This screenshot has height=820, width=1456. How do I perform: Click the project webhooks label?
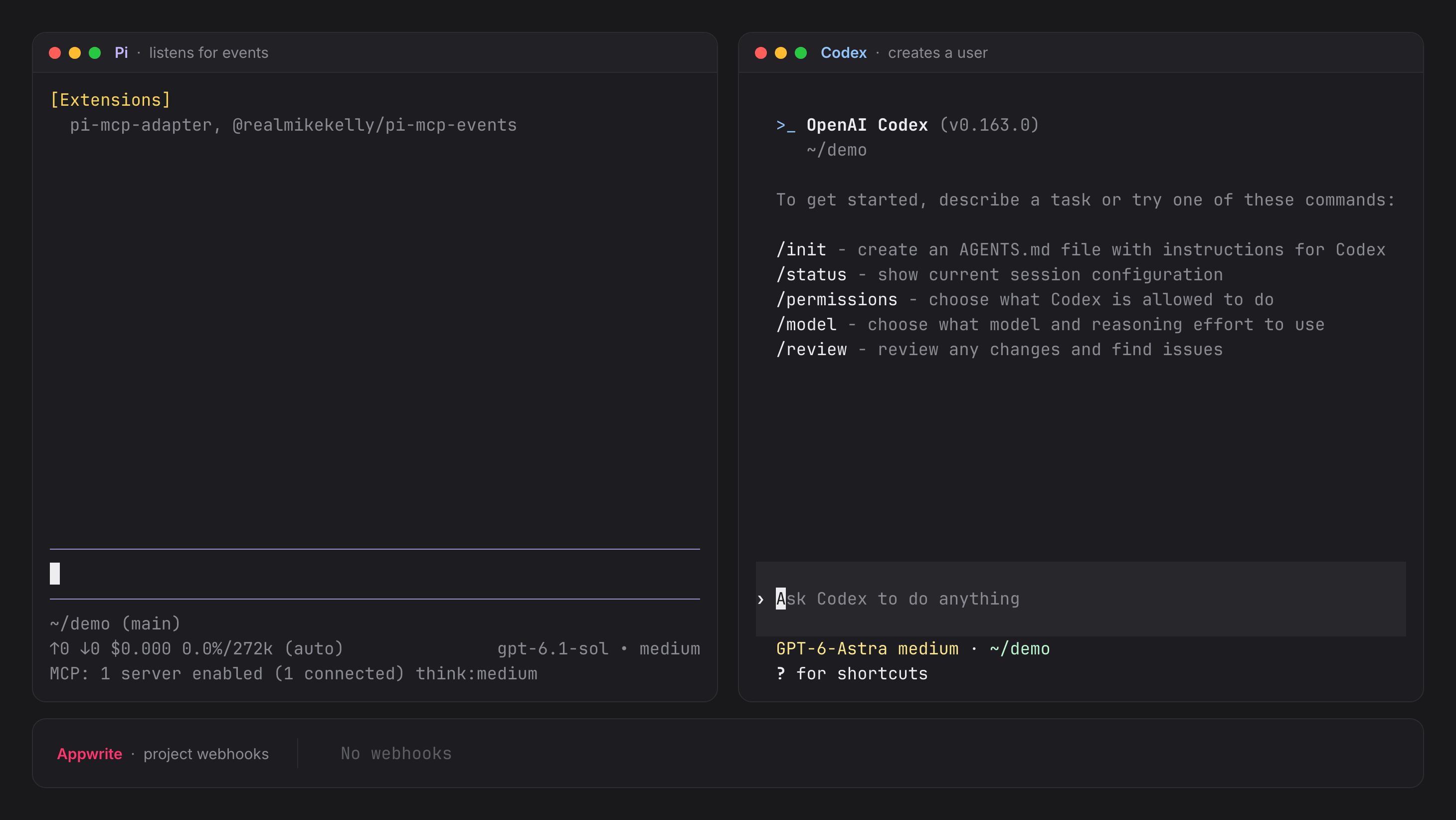(206, 754)
